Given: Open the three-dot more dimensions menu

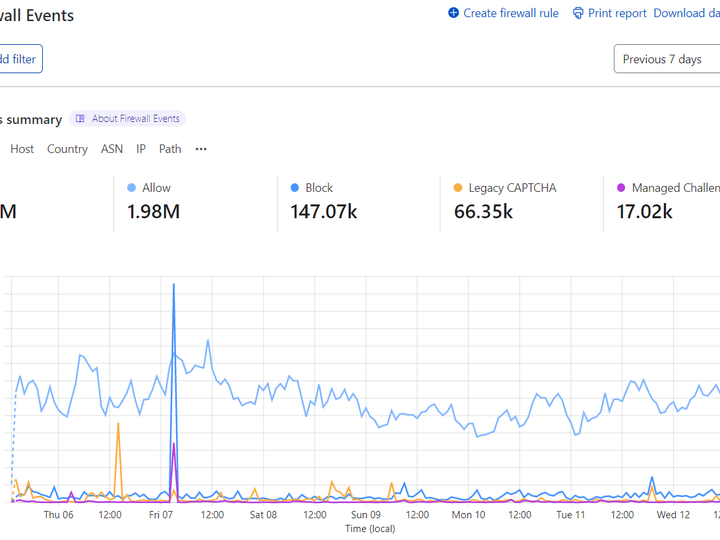Looking at the screenshot, I should (x=201, y=149).
